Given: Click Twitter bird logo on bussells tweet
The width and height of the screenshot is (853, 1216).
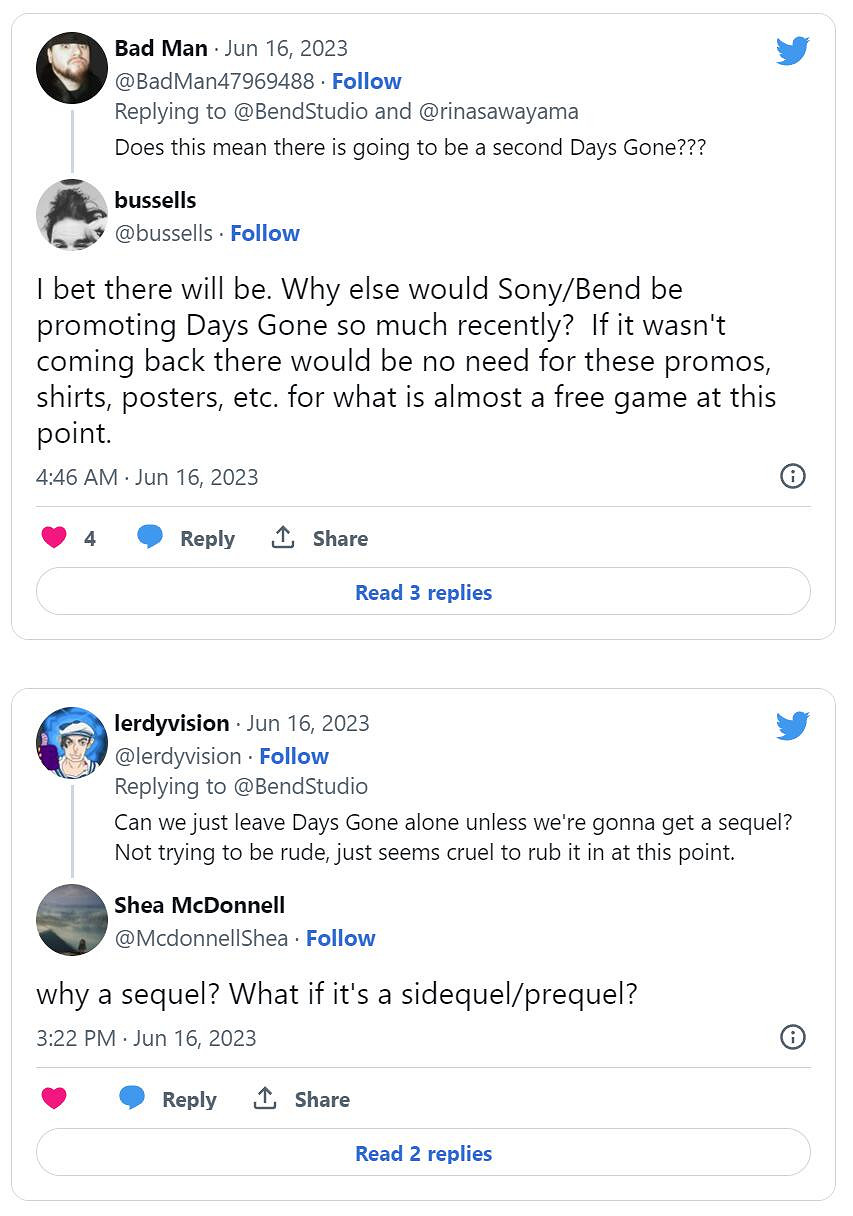Looking at the screenshot, I should (792, 51).
